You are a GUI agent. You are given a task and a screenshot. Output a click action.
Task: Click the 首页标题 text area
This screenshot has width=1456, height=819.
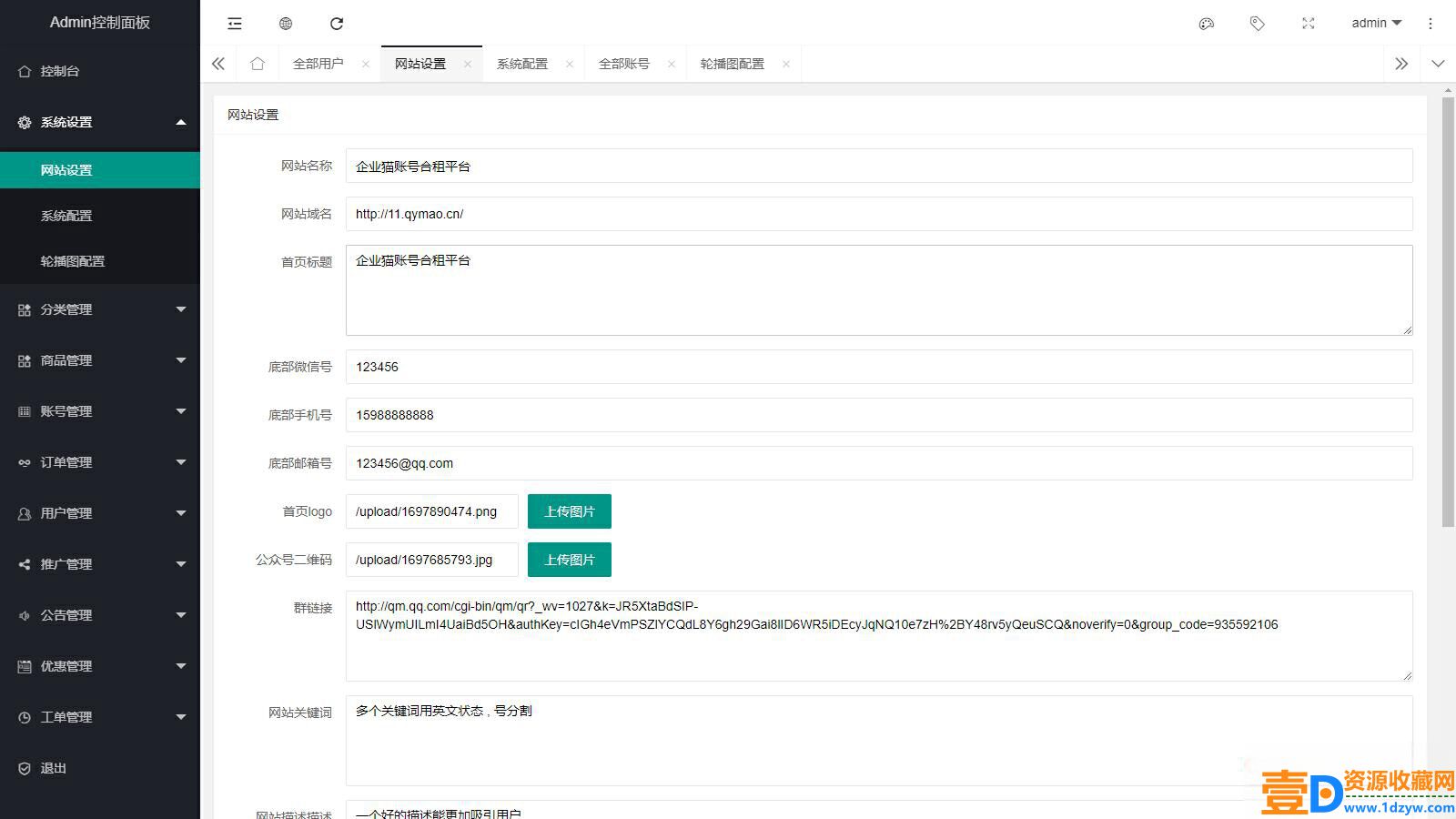pyautogui.click(x=879, y=290)
